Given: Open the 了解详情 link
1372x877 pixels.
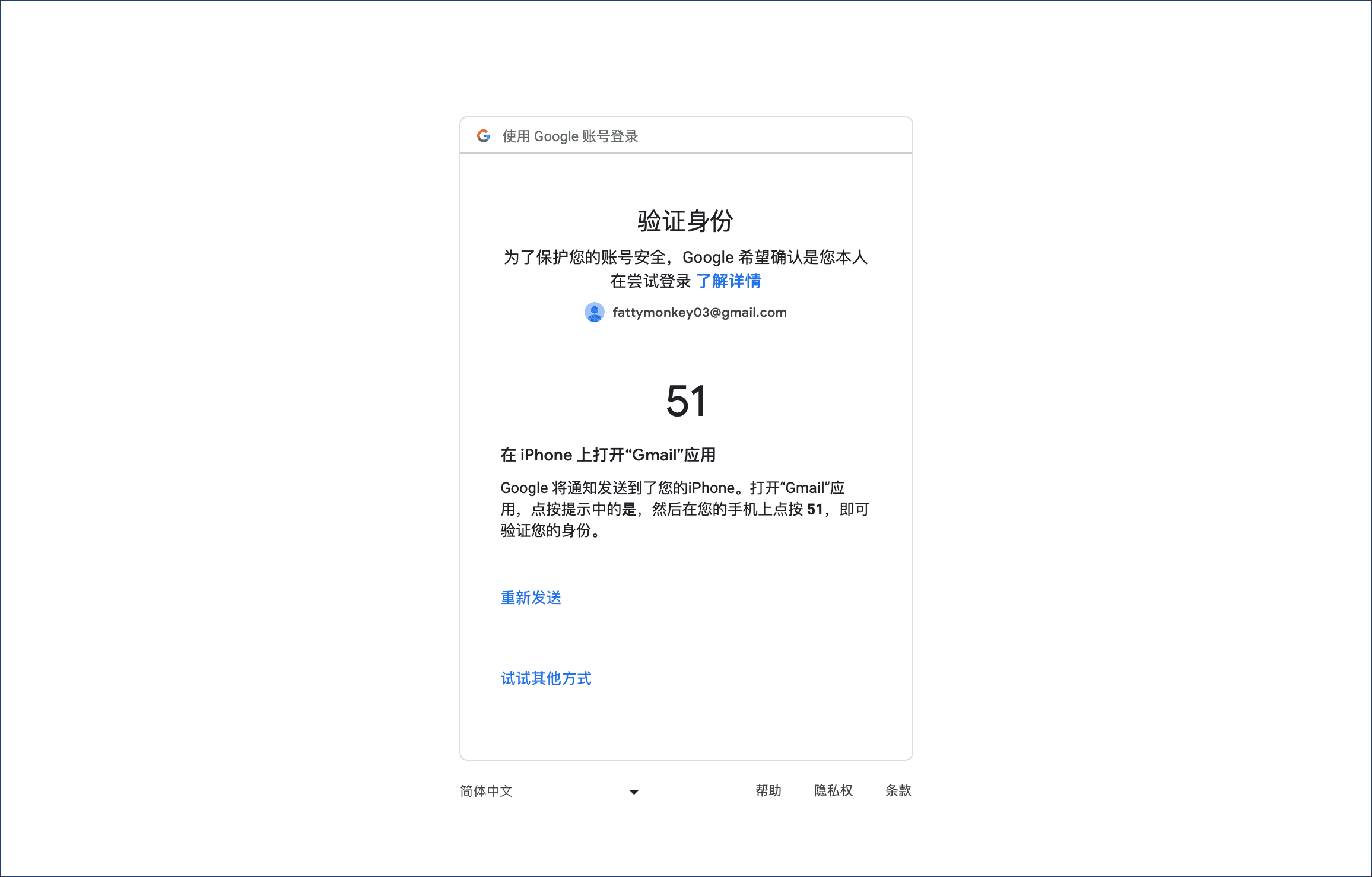Looking at the screenshot, I should tap(728, 281).
